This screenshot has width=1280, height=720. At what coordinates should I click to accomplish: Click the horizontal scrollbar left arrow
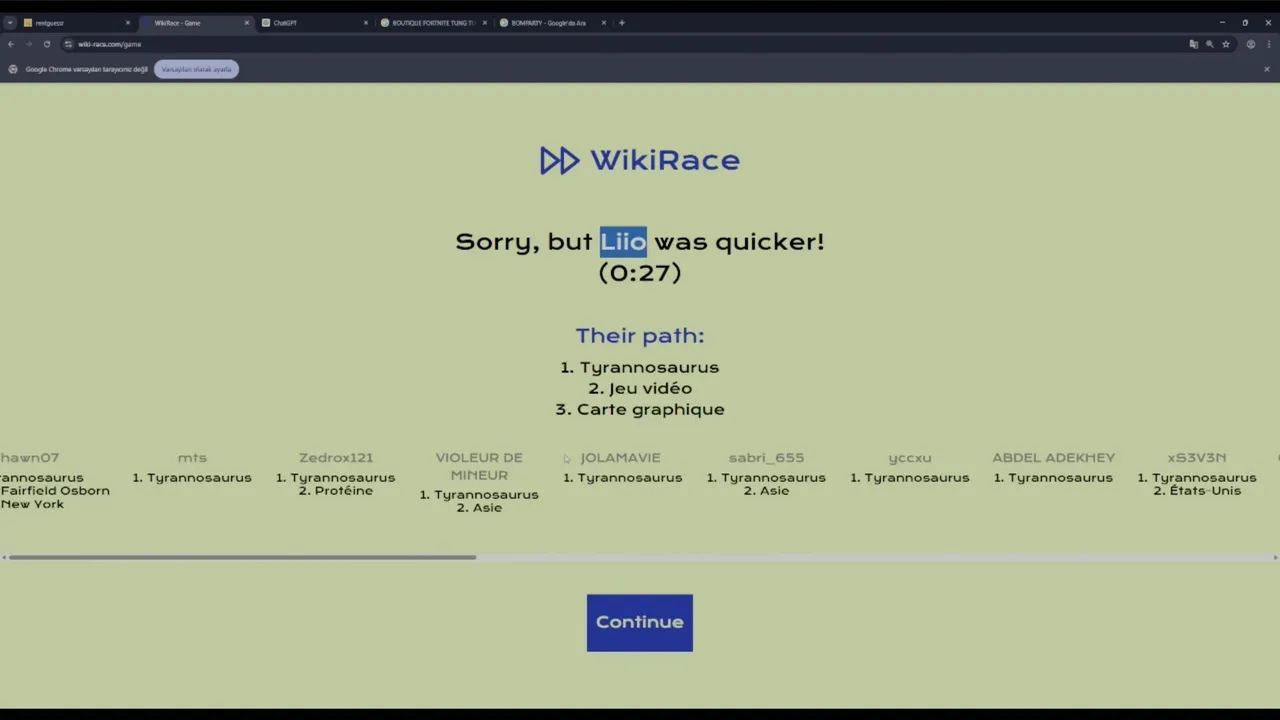[4, 557]
